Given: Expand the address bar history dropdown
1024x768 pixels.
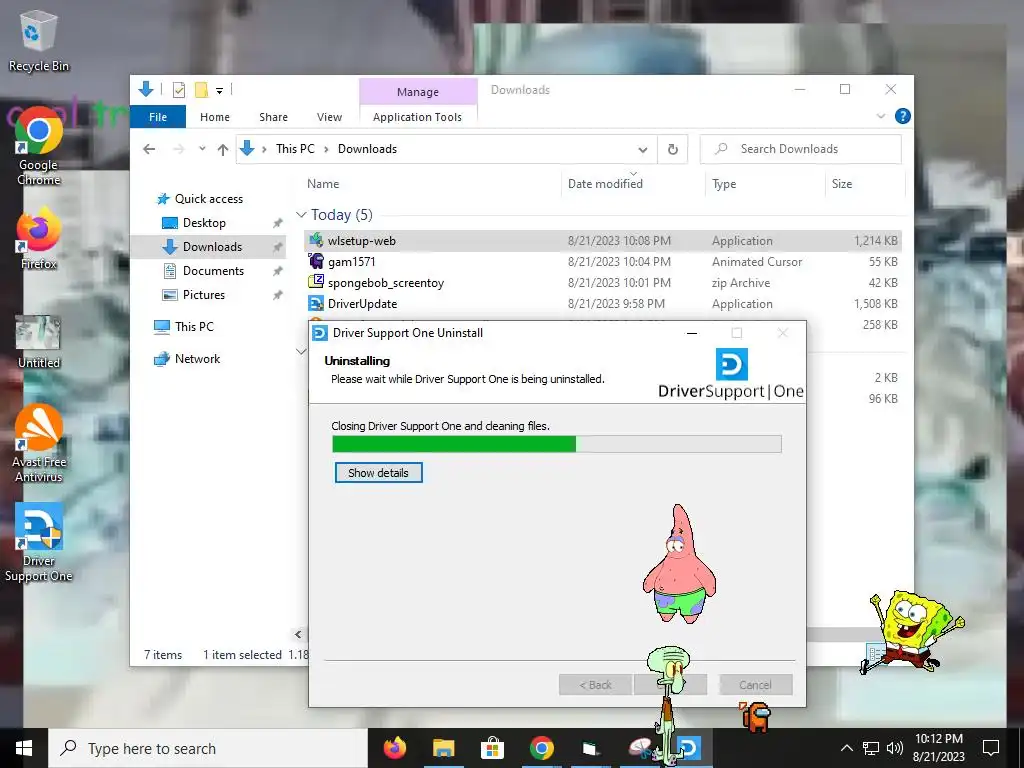Looking at the screenshot, I should point(643,150).
